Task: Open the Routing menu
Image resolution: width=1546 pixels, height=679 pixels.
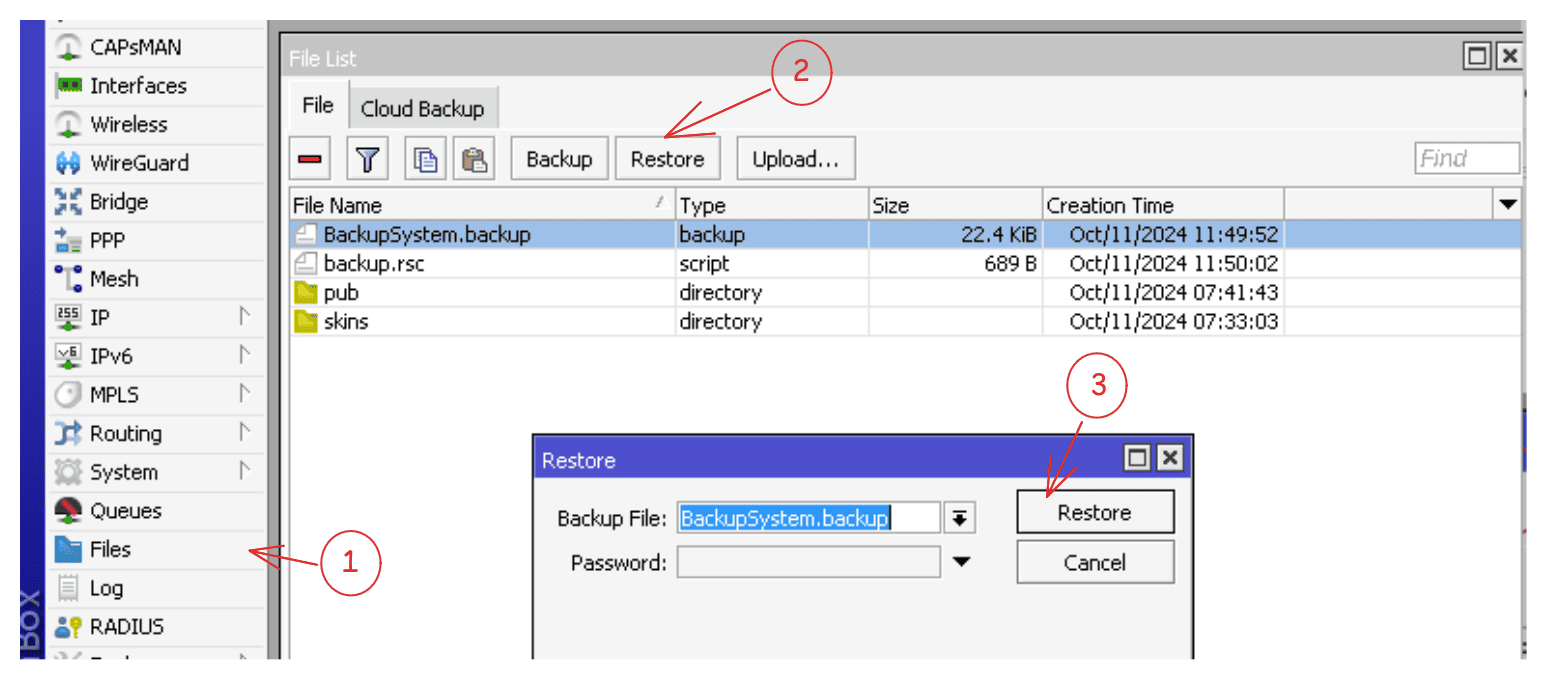Action: [x=125, y=434]
